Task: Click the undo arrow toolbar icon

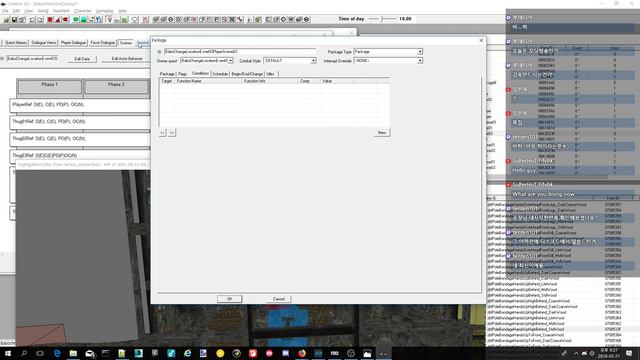Action: 32,20
